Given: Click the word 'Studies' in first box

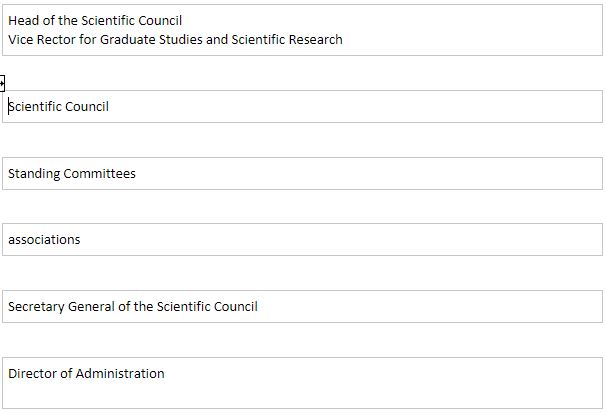Looking at the screenshot, I should 190,40.
